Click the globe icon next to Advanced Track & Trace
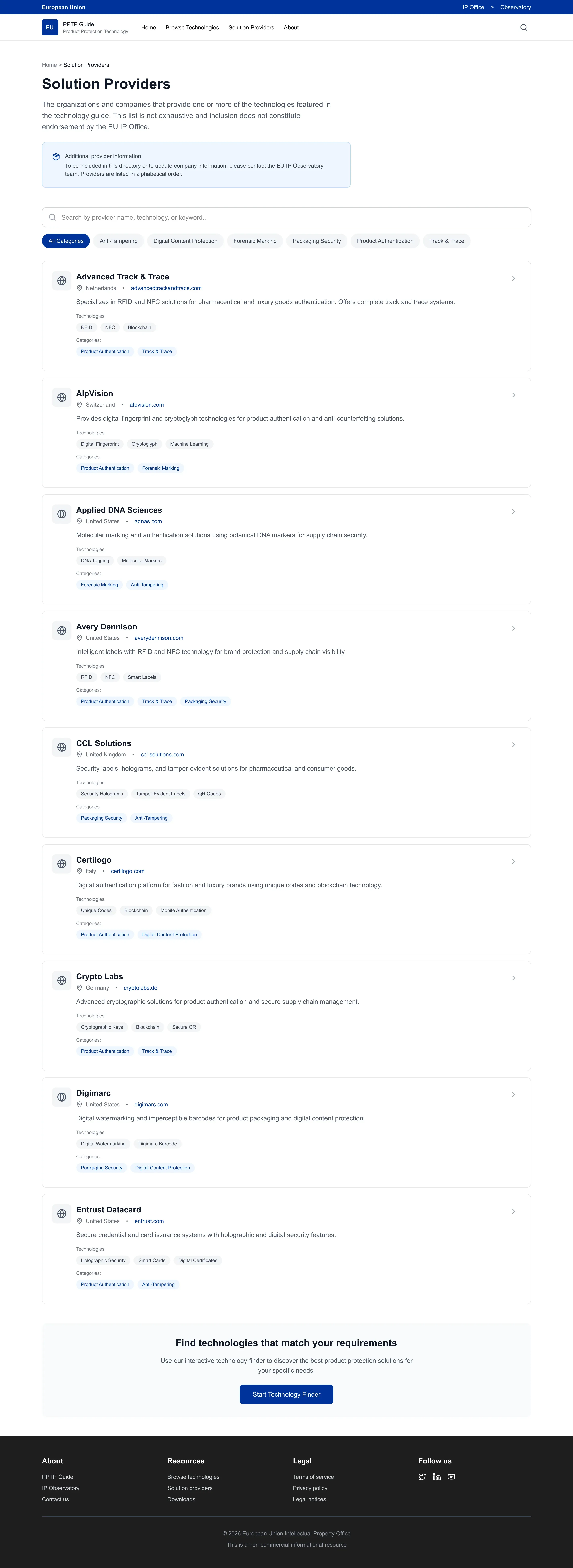The width and height of the screenshot is (573, 1568). pyautogui.click(x=62, y=281)
